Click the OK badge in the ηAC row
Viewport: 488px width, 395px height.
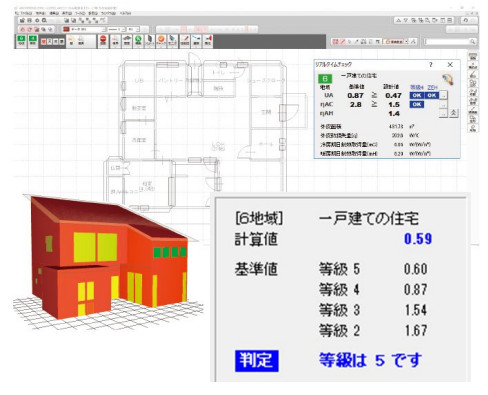pos(417,104)
